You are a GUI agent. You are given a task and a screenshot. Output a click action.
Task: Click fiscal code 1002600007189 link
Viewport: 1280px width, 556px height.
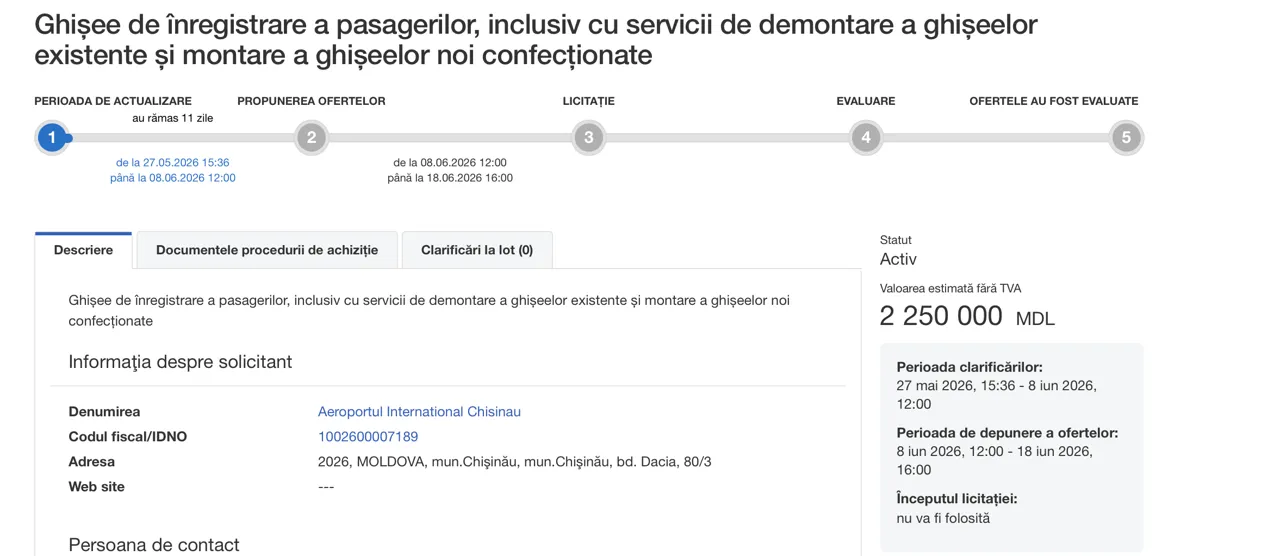tap(368, 437)
